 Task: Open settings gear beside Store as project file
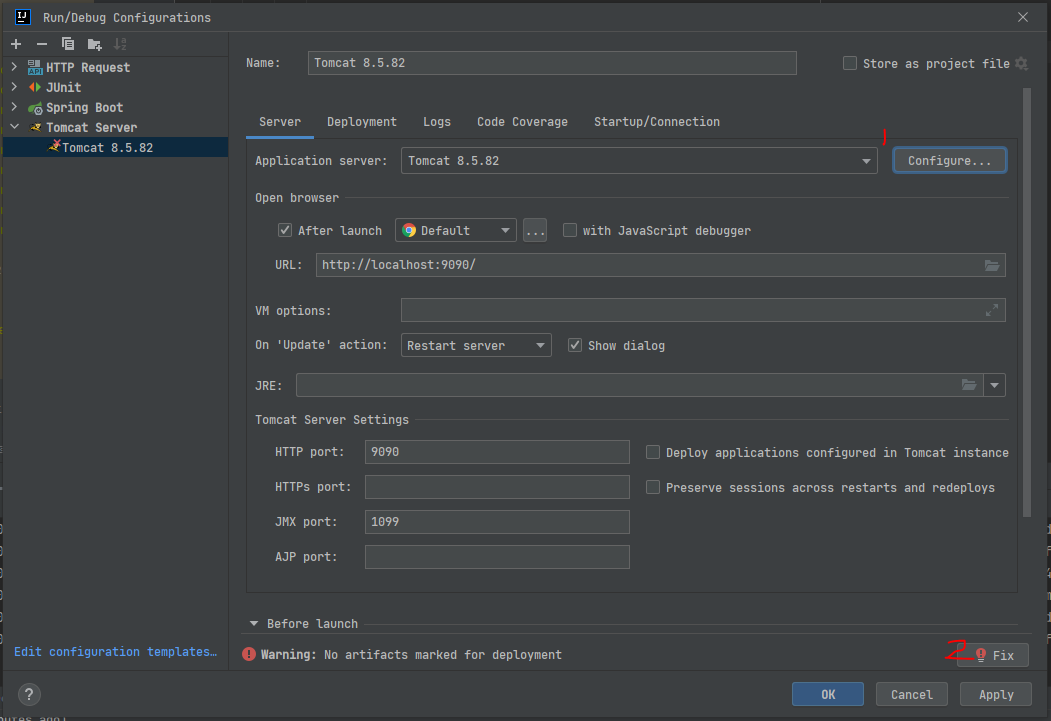(x=1022, y=63)
